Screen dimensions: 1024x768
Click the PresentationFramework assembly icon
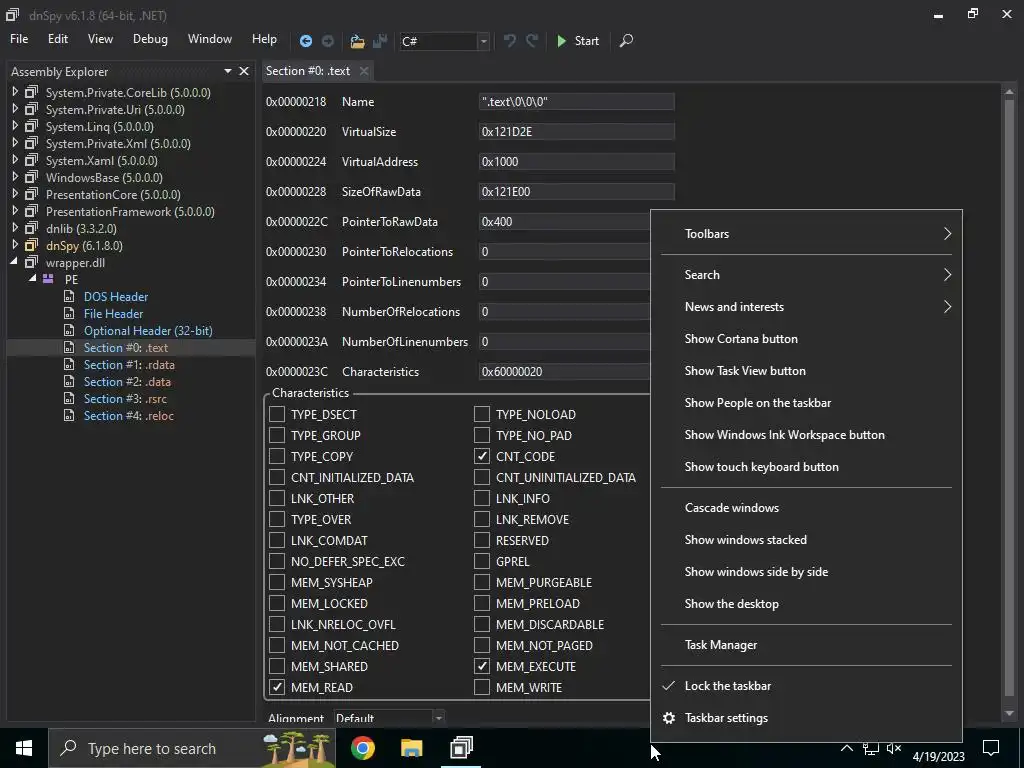[x=31, y=211]
